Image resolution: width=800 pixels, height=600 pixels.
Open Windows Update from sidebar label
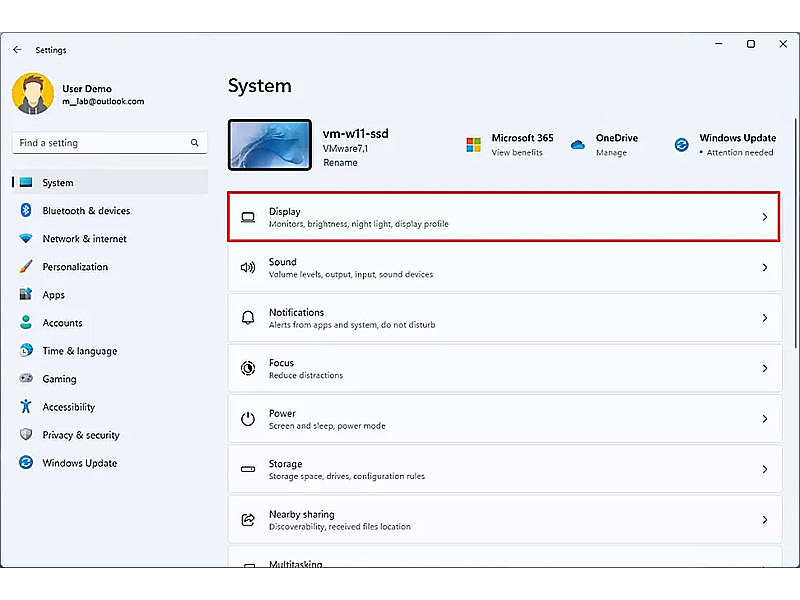pos(80,463)
